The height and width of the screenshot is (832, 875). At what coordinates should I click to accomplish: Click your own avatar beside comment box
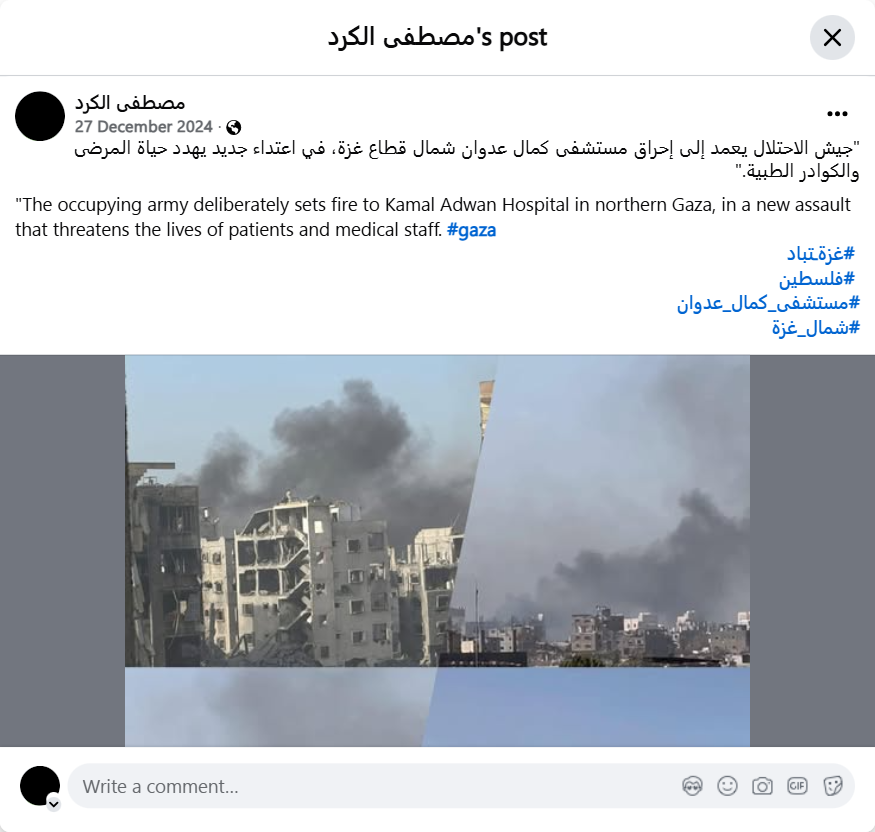point(40,786)
